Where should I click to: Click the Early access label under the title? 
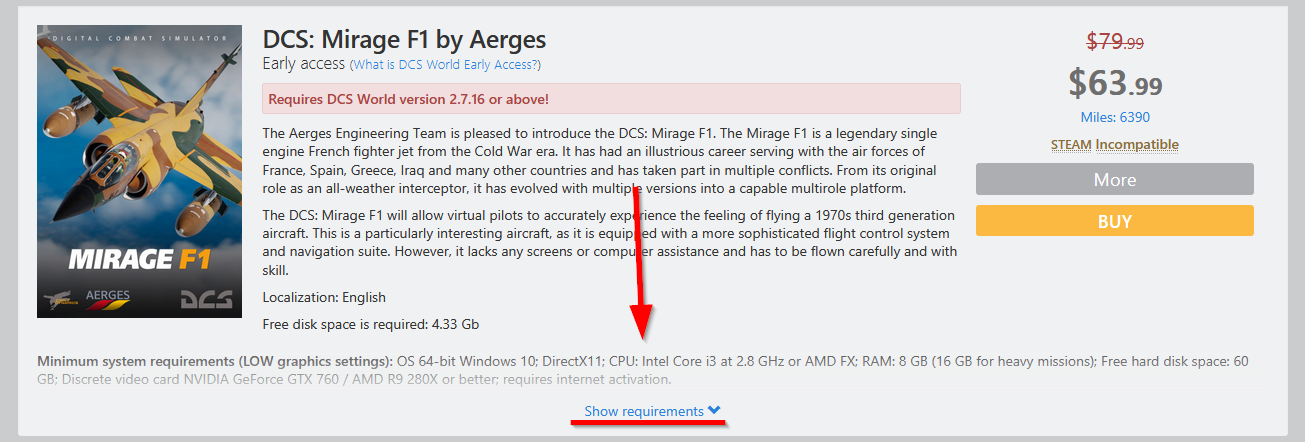[x=303, y=64]
